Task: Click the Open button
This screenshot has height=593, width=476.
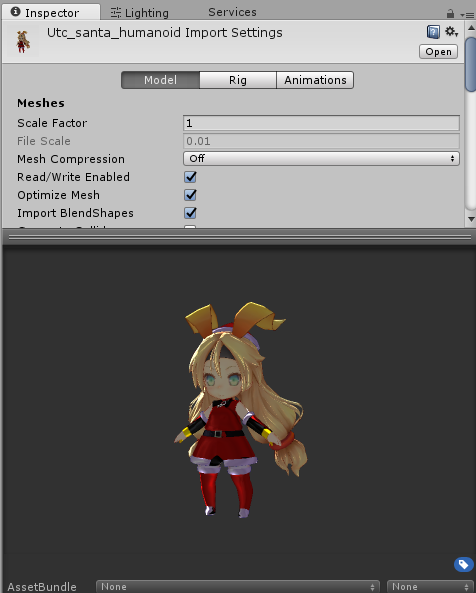Action: coord(438,52)
